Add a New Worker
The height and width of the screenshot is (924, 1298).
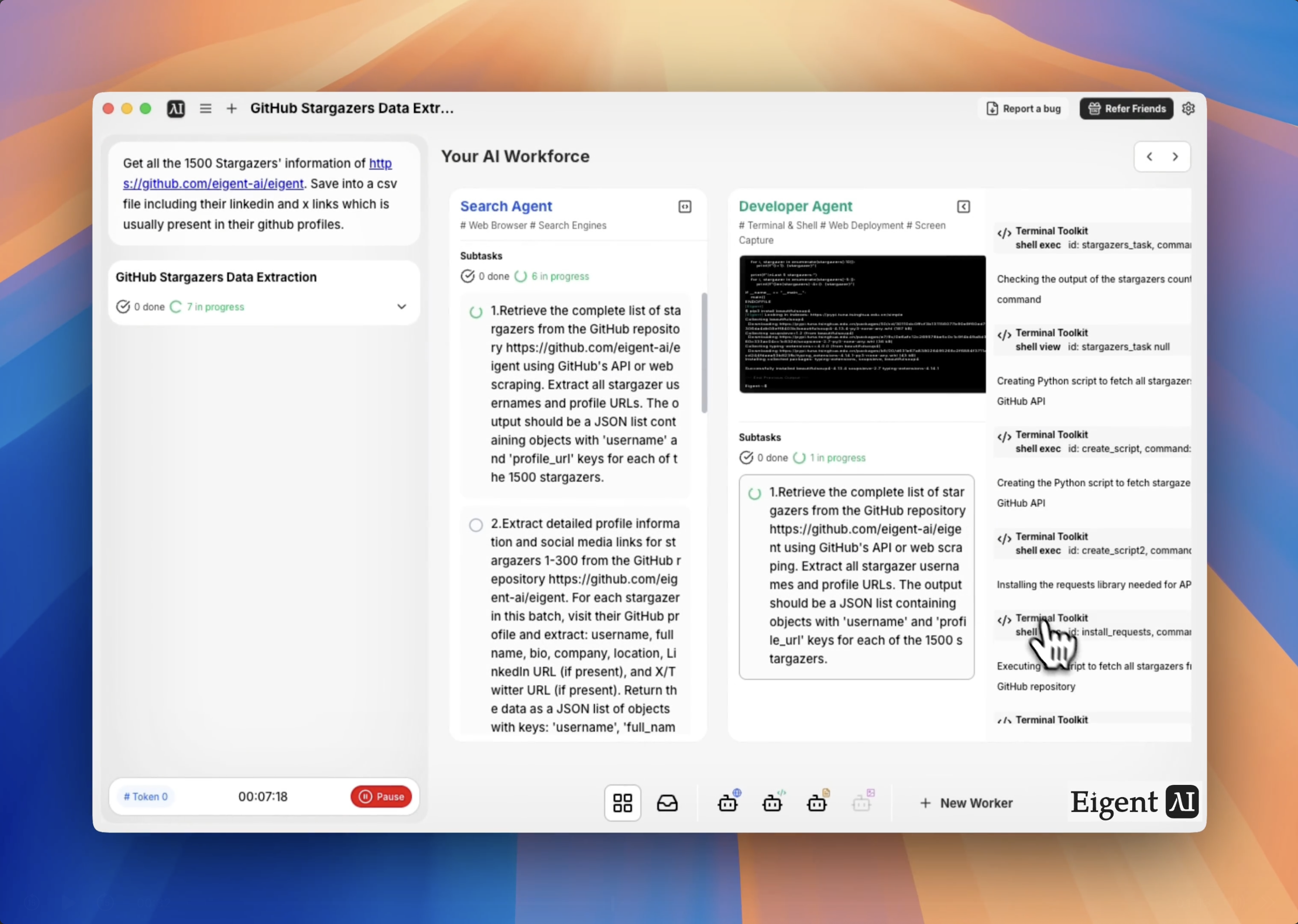(966, 803)
